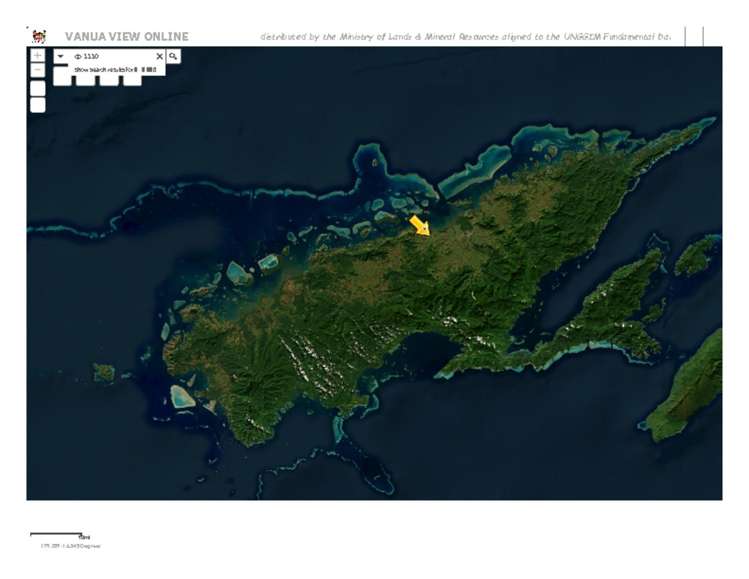Click the zoom in plus button

click(37, 56)
